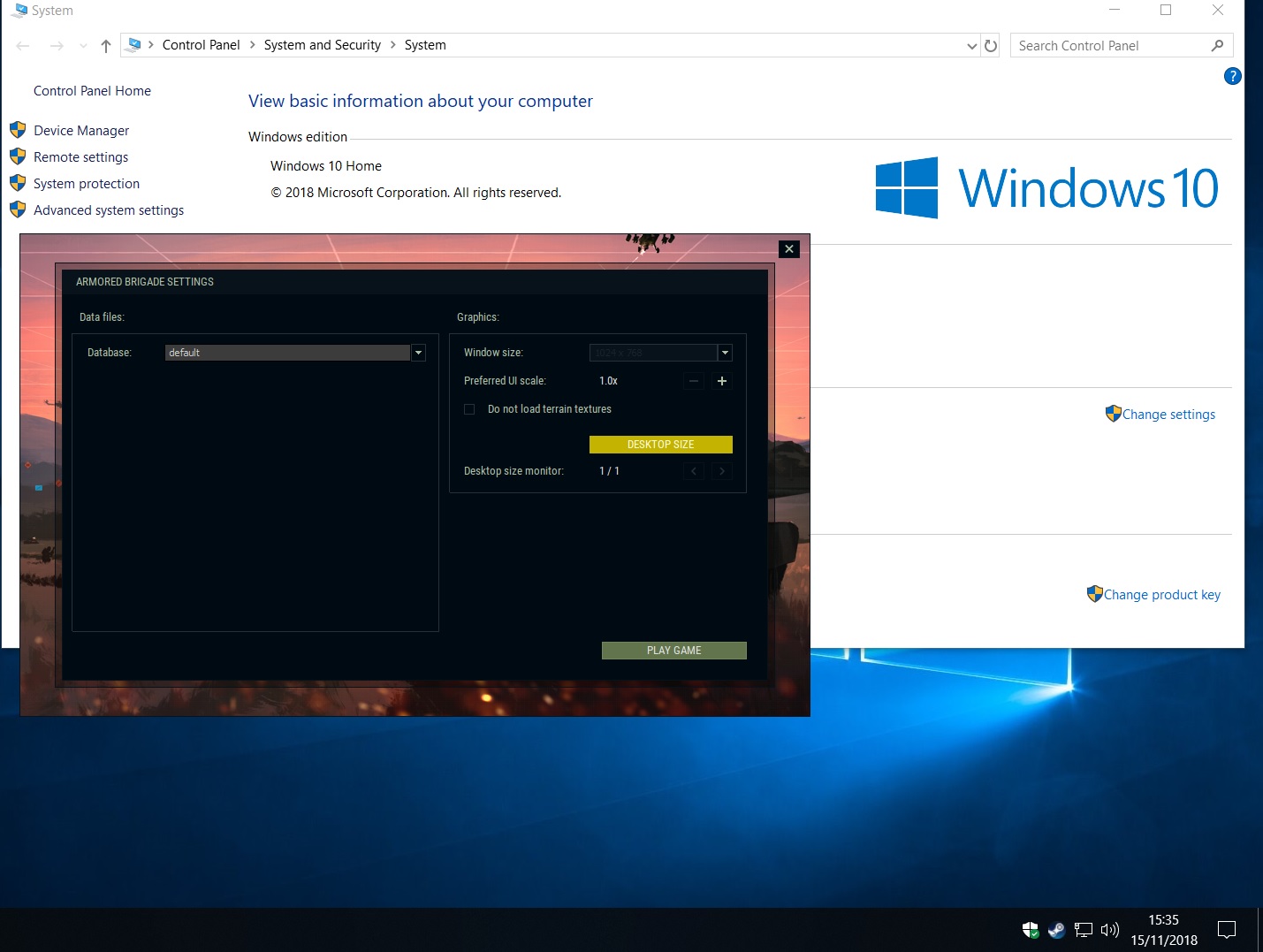Screen dimensions: 1263x952
Task: Open System protection link
Action: (87, 184)
